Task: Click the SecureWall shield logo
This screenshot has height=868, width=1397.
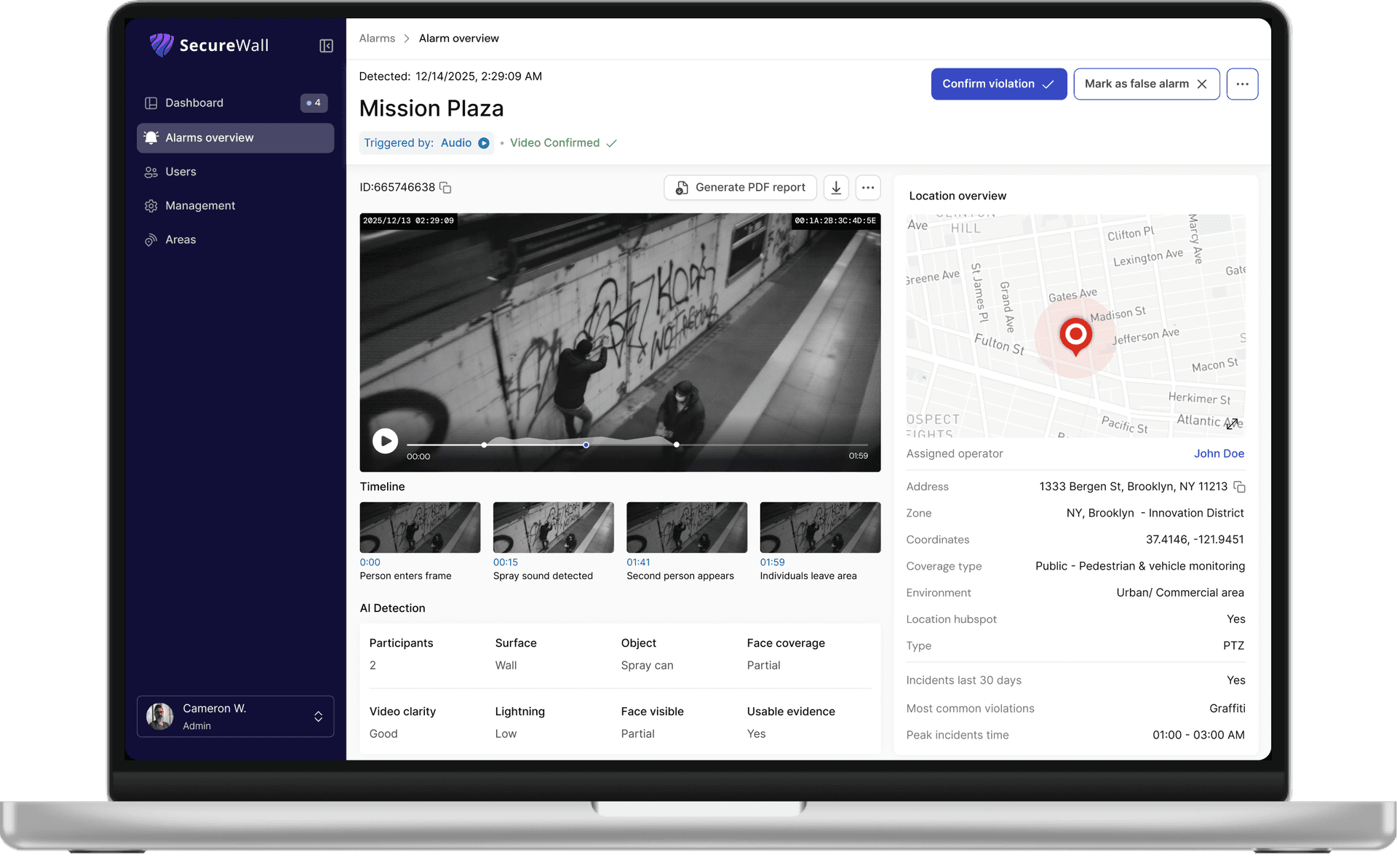Action: coord(161,45)
